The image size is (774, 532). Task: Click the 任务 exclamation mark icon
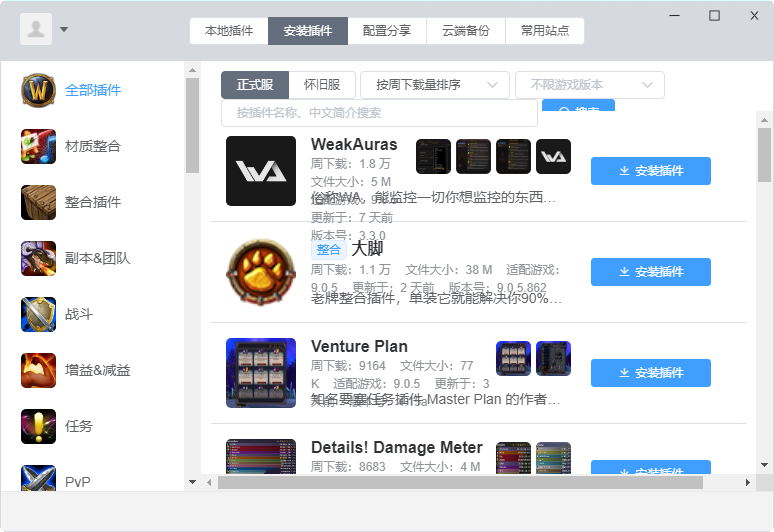38,426
